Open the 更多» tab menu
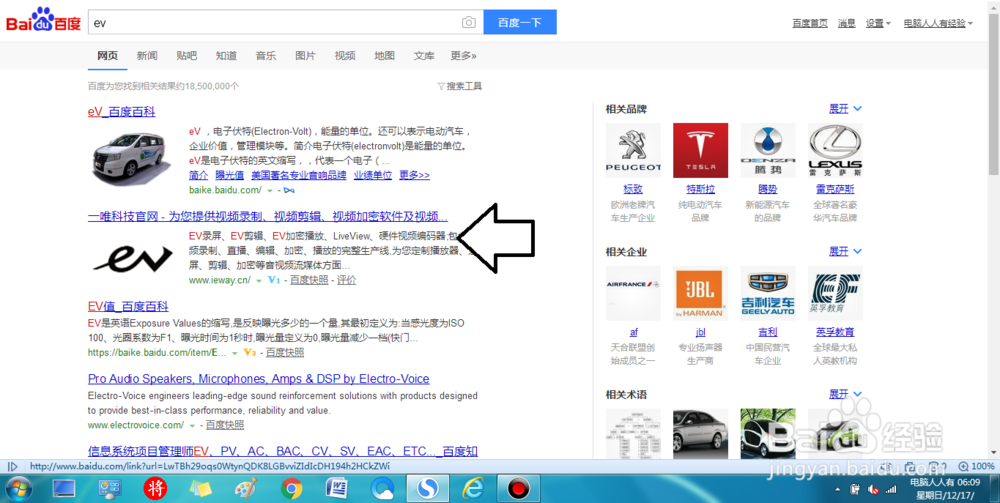 [x=463, y=55]
